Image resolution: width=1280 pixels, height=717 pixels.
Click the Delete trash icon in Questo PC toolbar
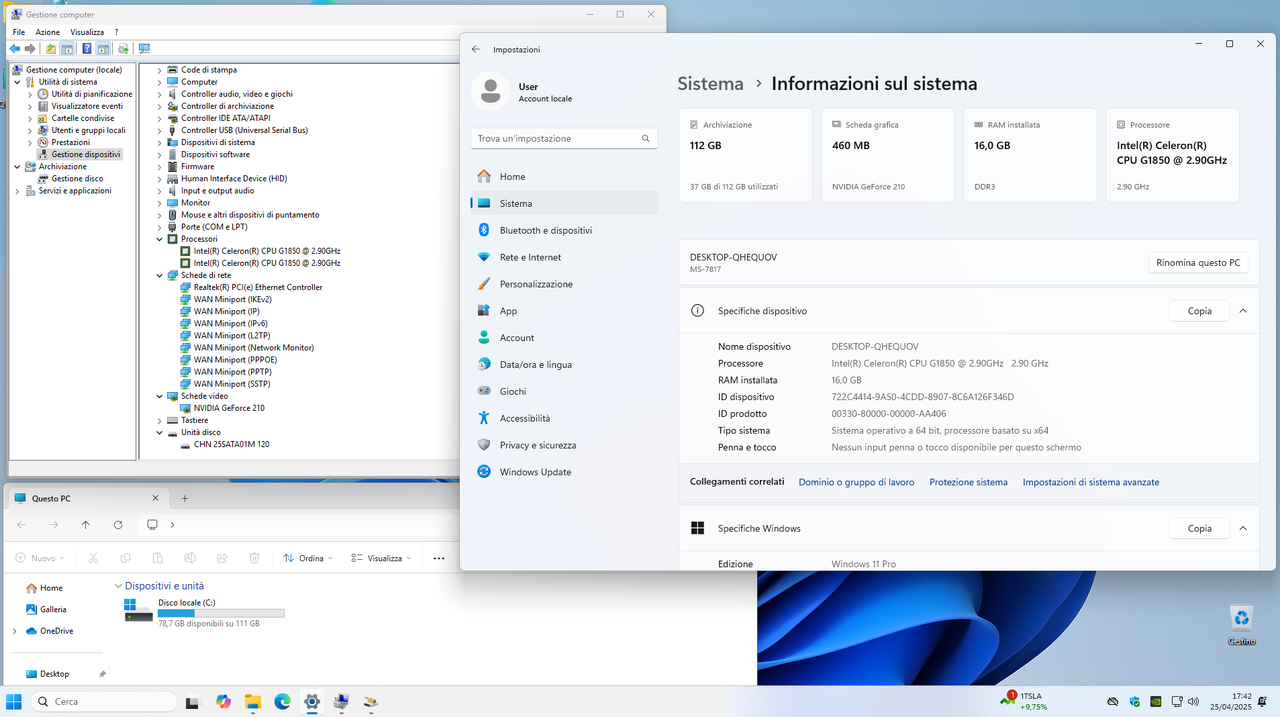coord(254,558)
